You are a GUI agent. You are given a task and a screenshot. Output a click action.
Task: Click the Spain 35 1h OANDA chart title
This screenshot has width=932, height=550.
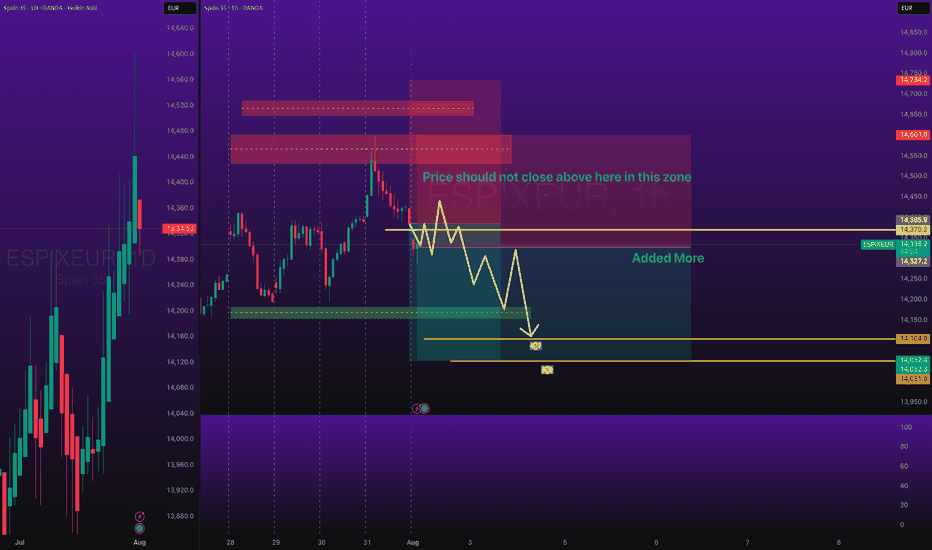tap(233, 8)
